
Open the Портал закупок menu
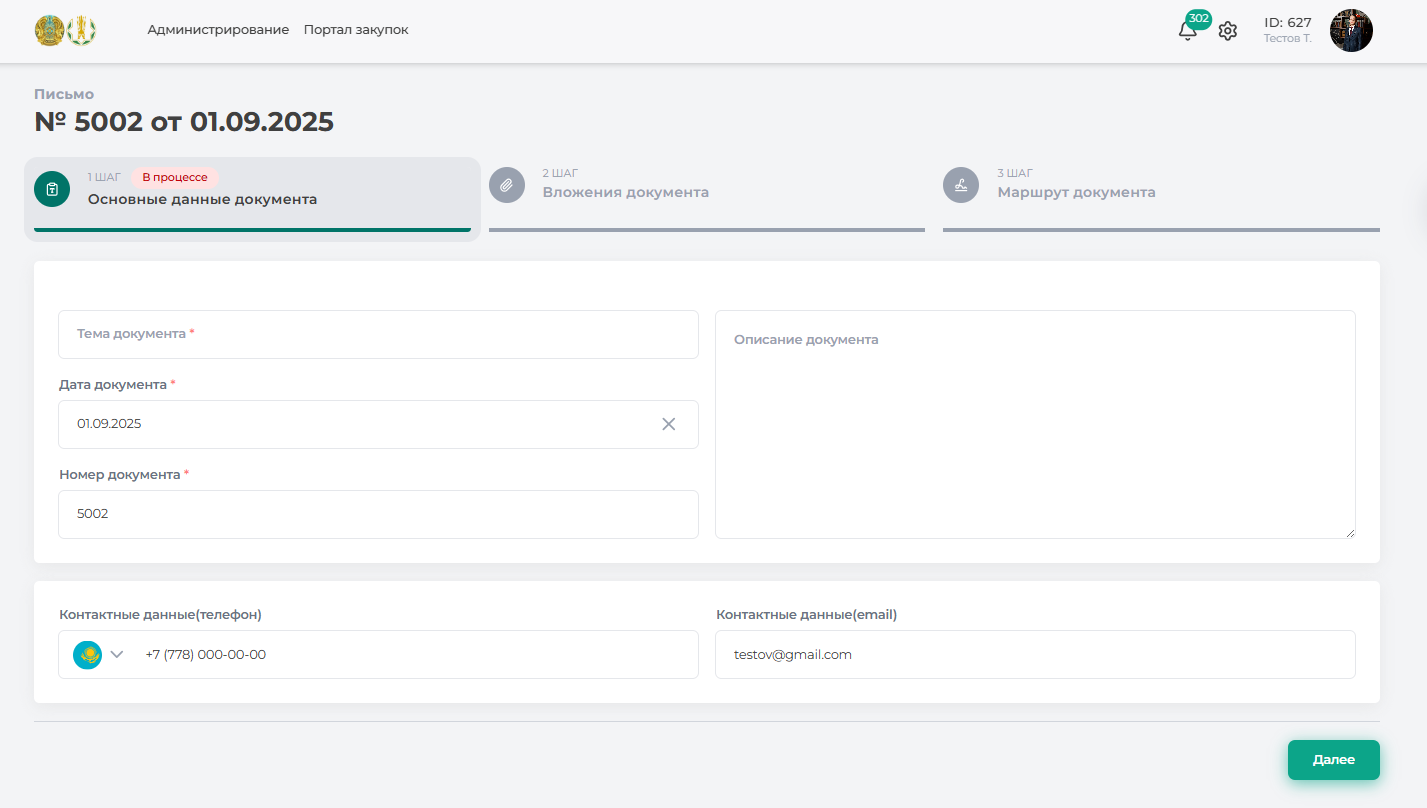(x=356, y=30)
